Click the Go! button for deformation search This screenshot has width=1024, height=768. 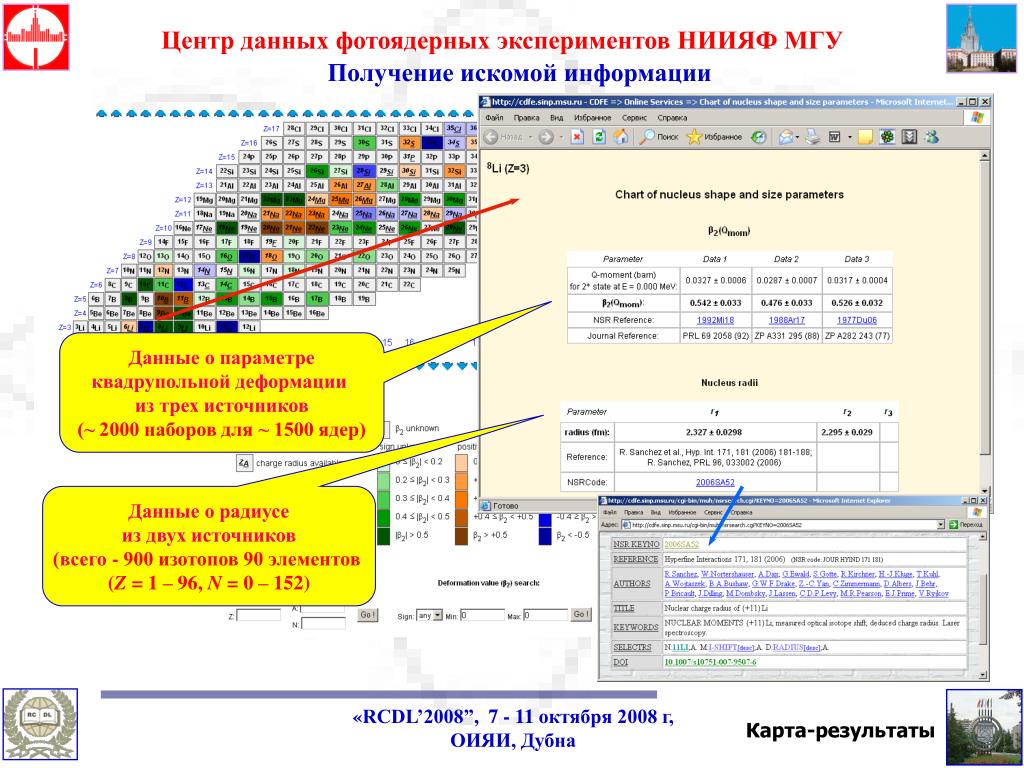coord(581,615)
